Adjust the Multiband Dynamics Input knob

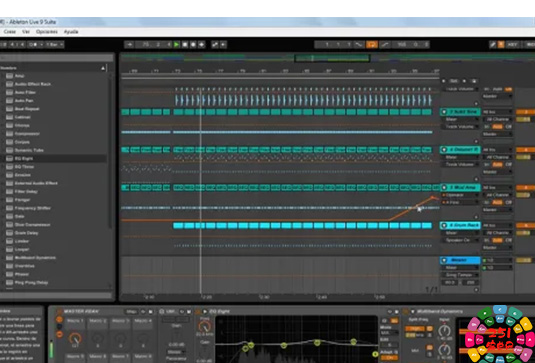click(444, 330)
